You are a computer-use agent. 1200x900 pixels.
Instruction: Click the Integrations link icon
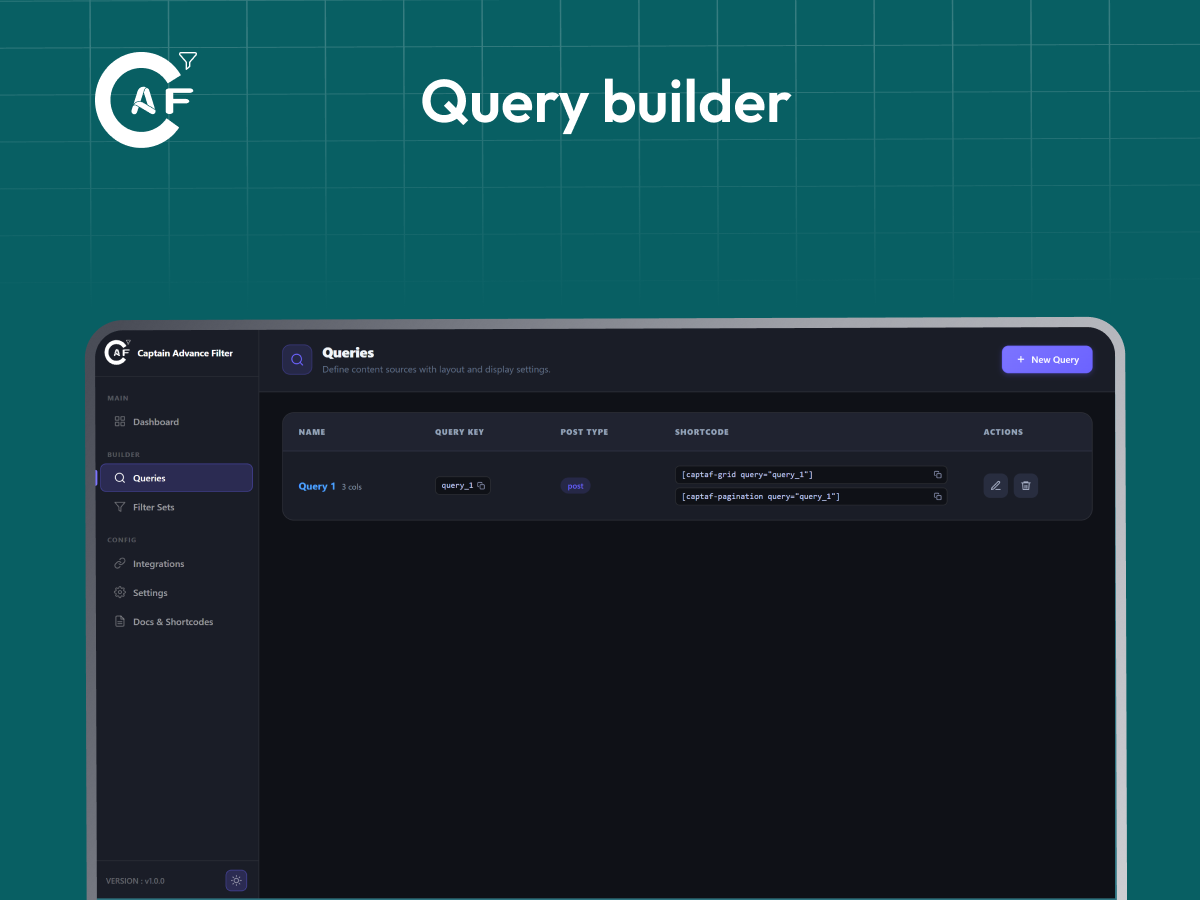120,564
